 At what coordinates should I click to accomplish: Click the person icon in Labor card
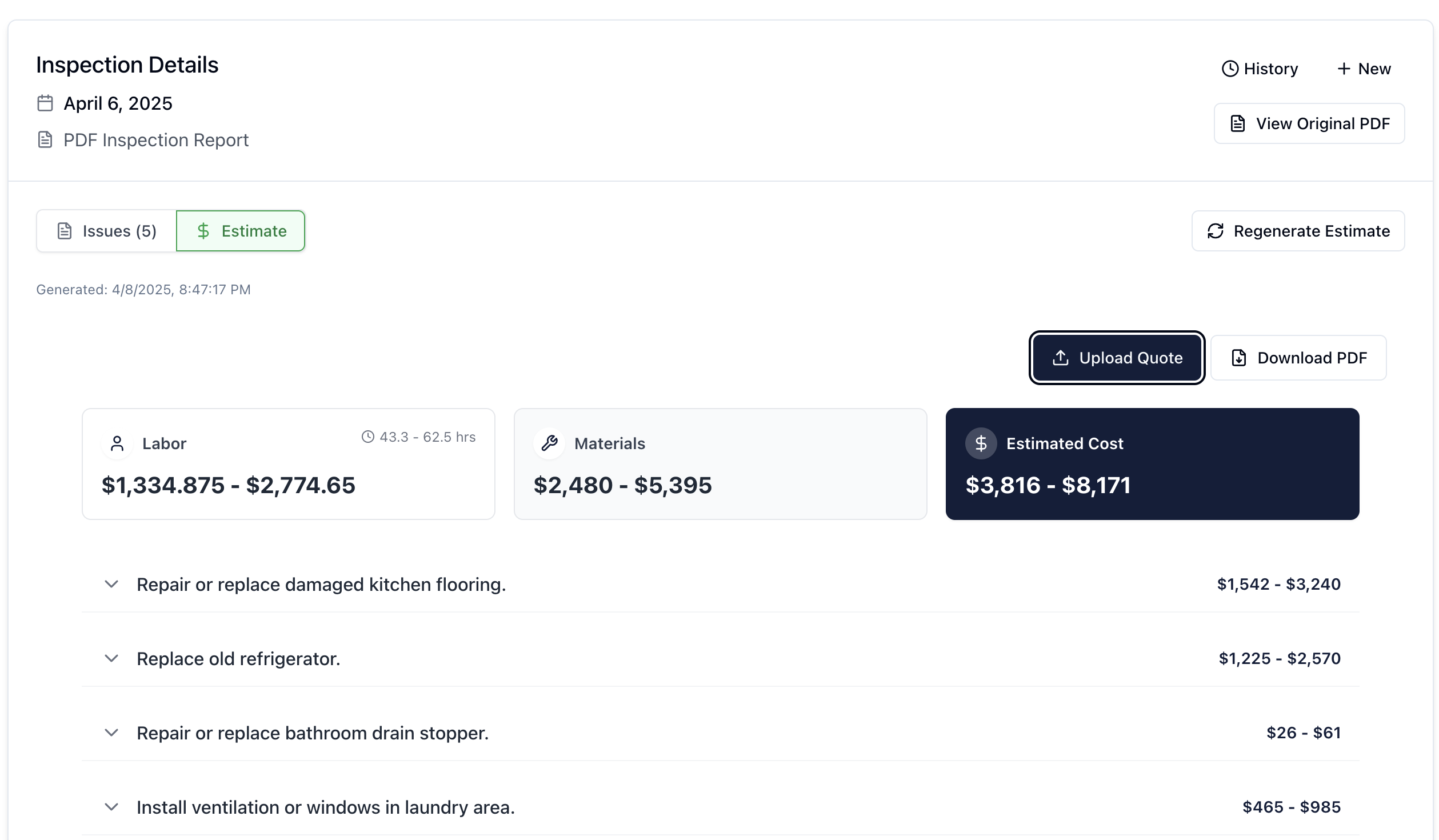click(117, 443)
